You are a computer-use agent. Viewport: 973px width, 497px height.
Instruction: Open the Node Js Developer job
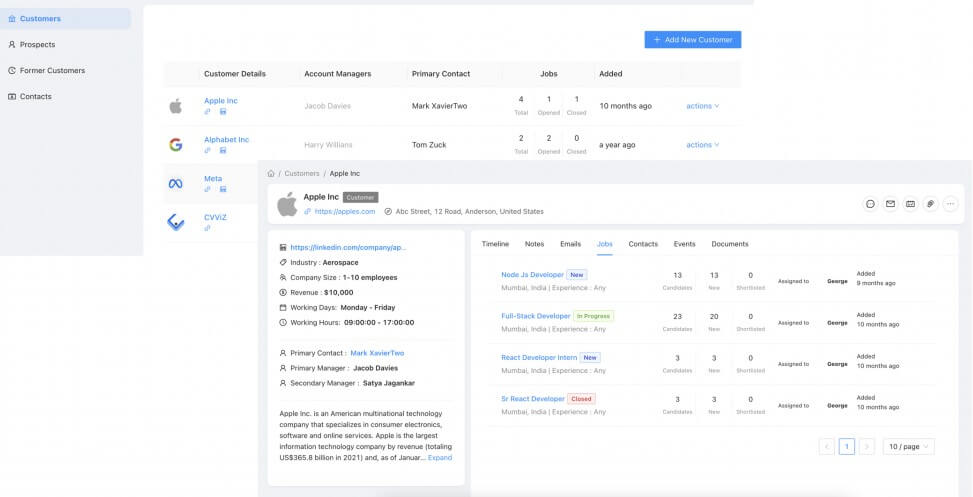[x=532, y=275]
